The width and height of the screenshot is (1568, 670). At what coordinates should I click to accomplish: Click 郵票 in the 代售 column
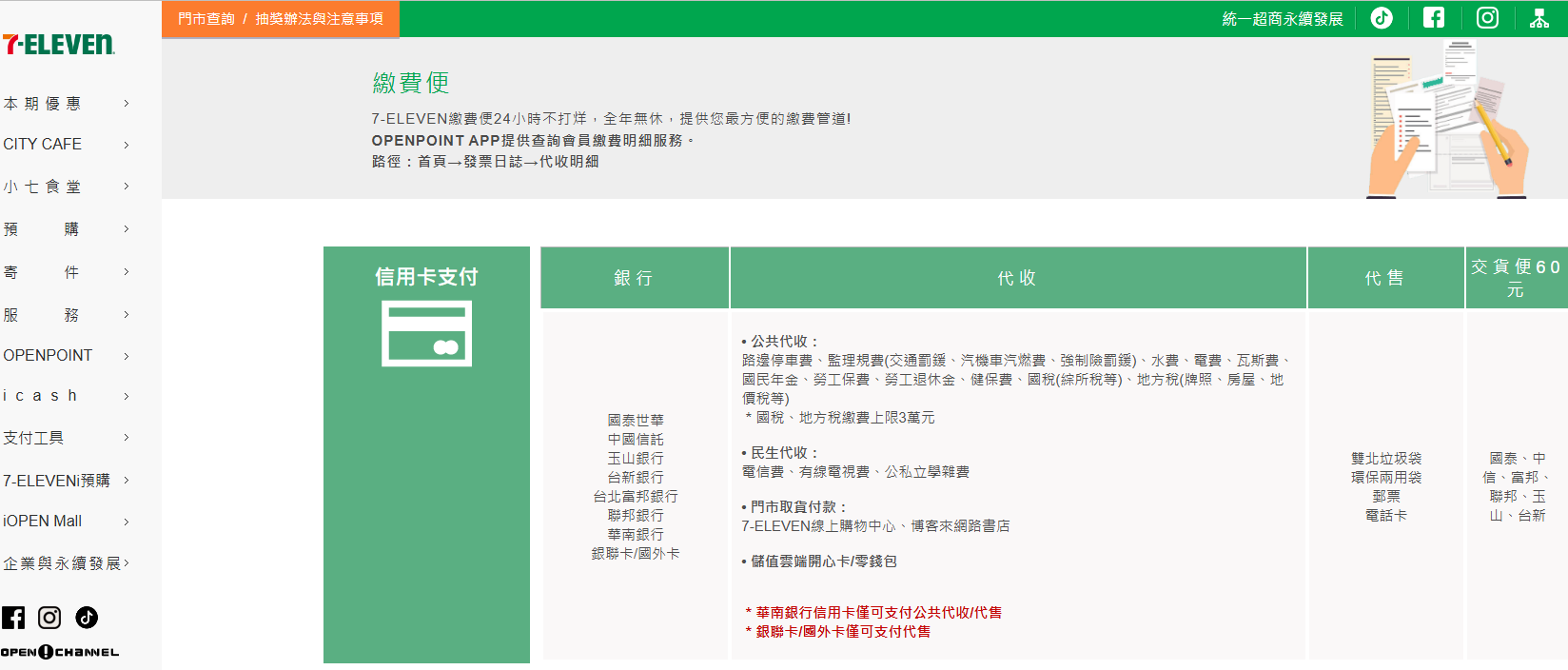1386,496
